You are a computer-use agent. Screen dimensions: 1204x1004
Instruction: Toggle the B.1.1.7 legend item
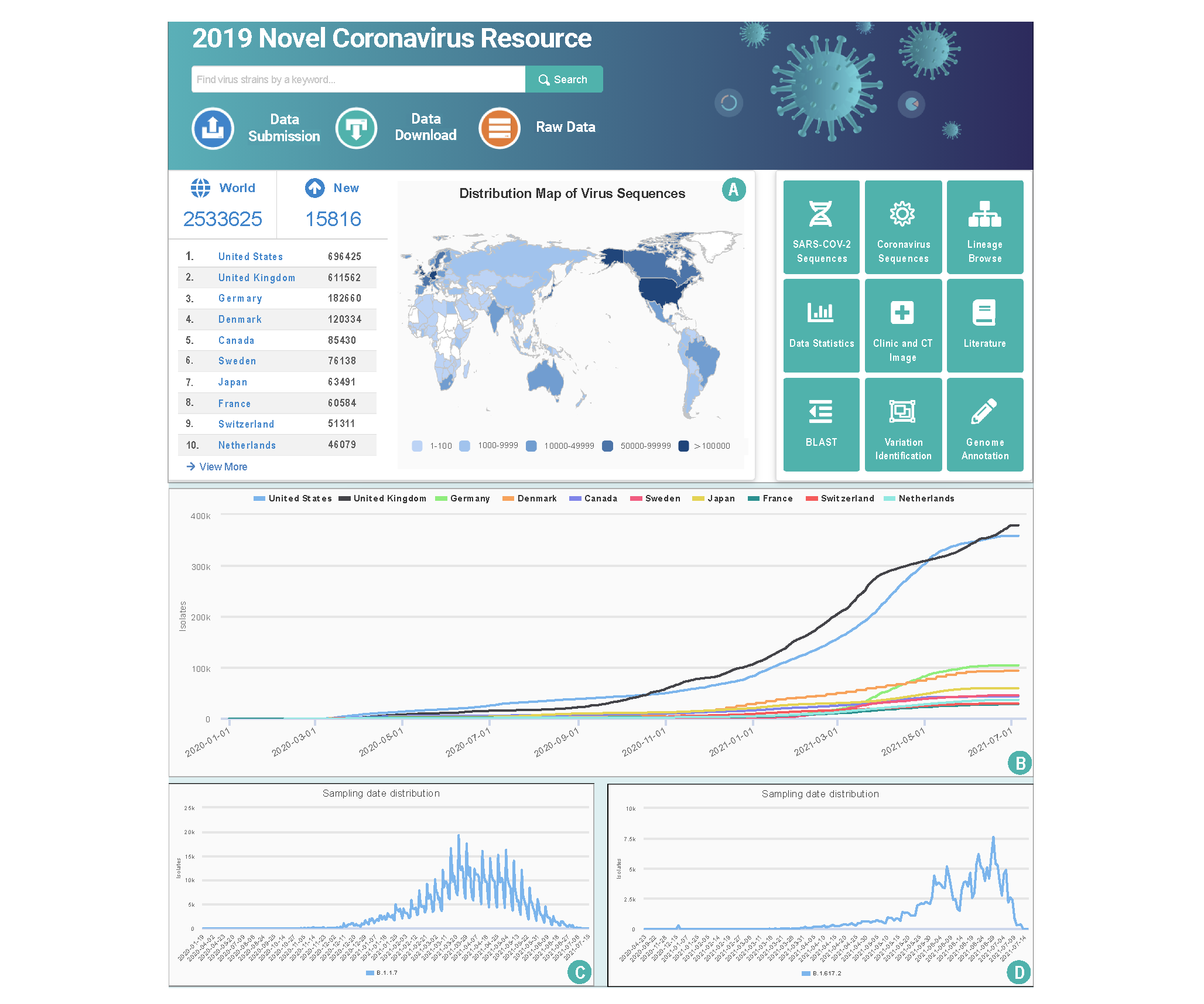(382, 973)
